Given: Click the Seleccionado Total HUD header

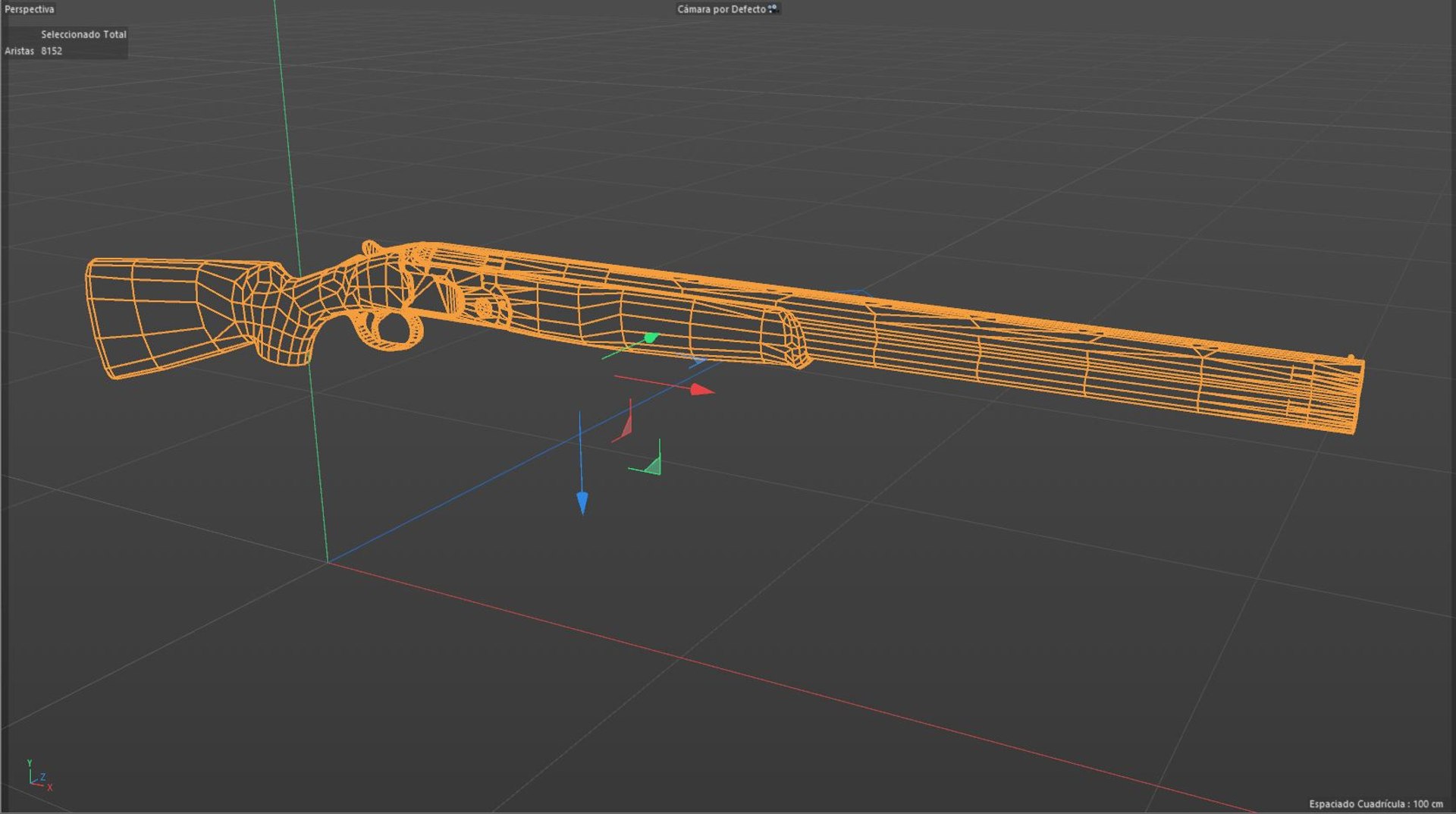Looking at the screenshot, I should [83, 34].
